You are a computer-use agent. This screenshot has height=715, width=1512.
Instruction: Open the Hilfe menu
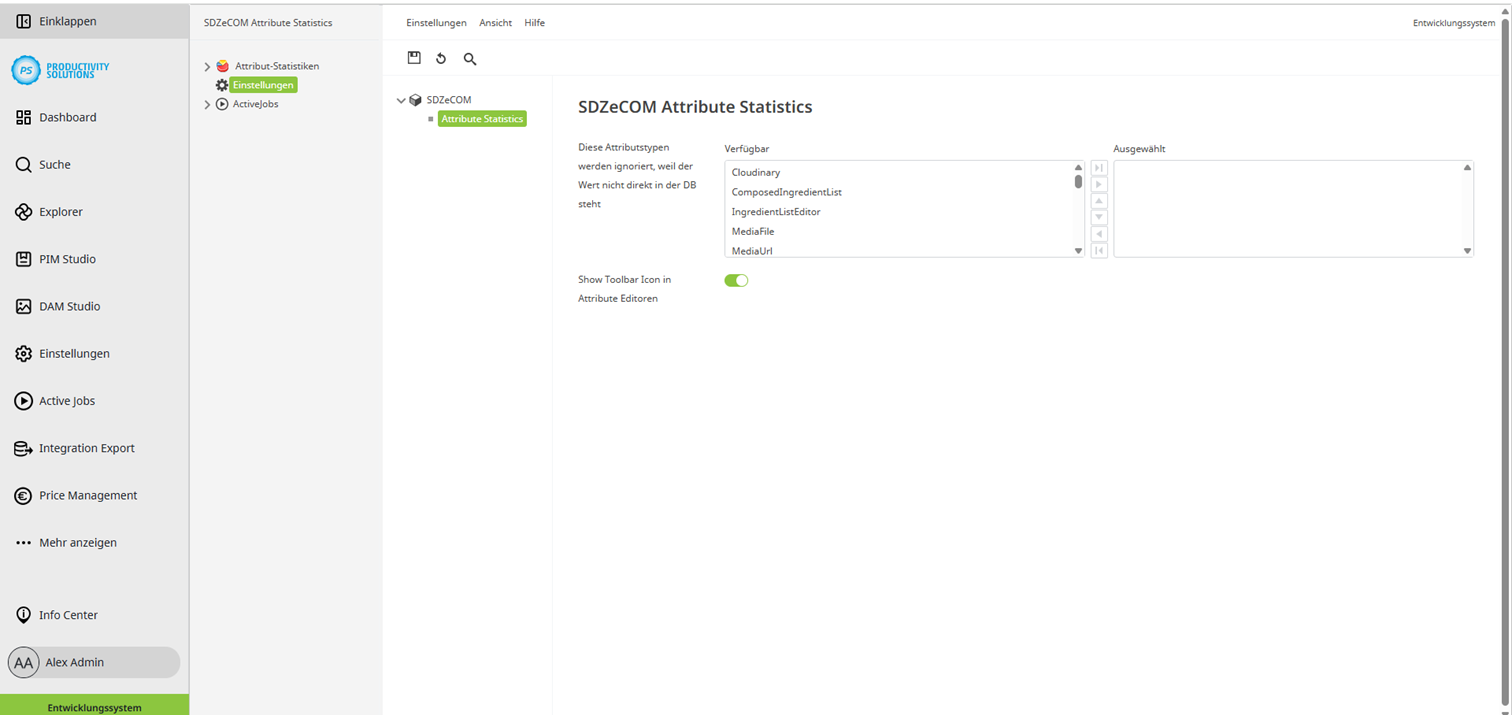(x=535, y=22)
